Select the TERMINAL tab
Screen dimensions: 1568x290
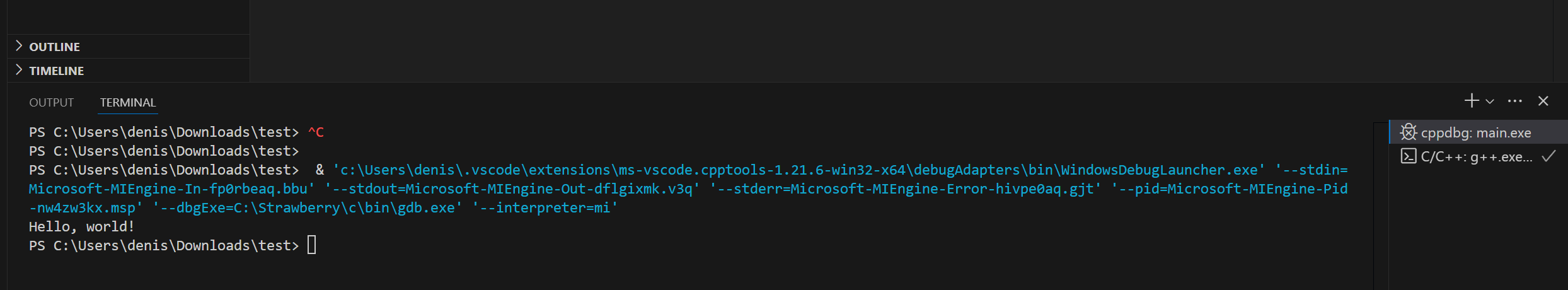[x=128, y=102]
